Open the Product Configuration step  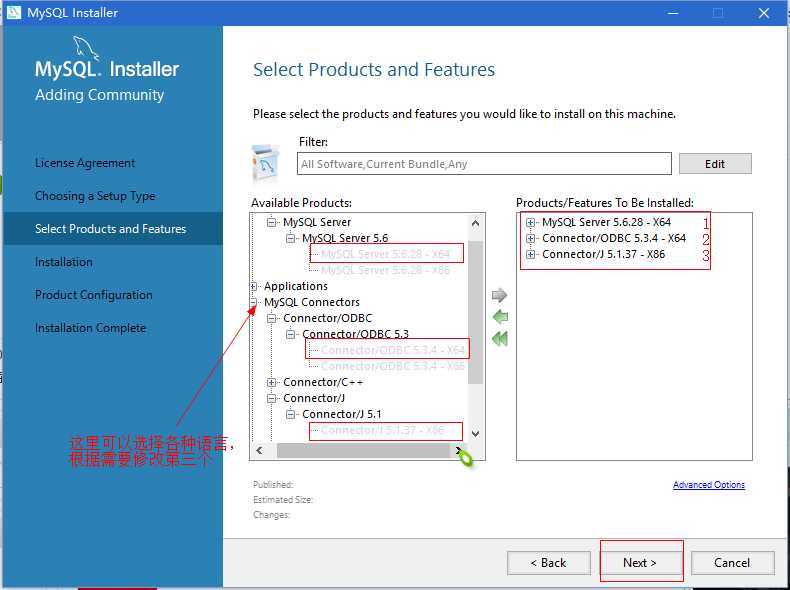point(94,295)
